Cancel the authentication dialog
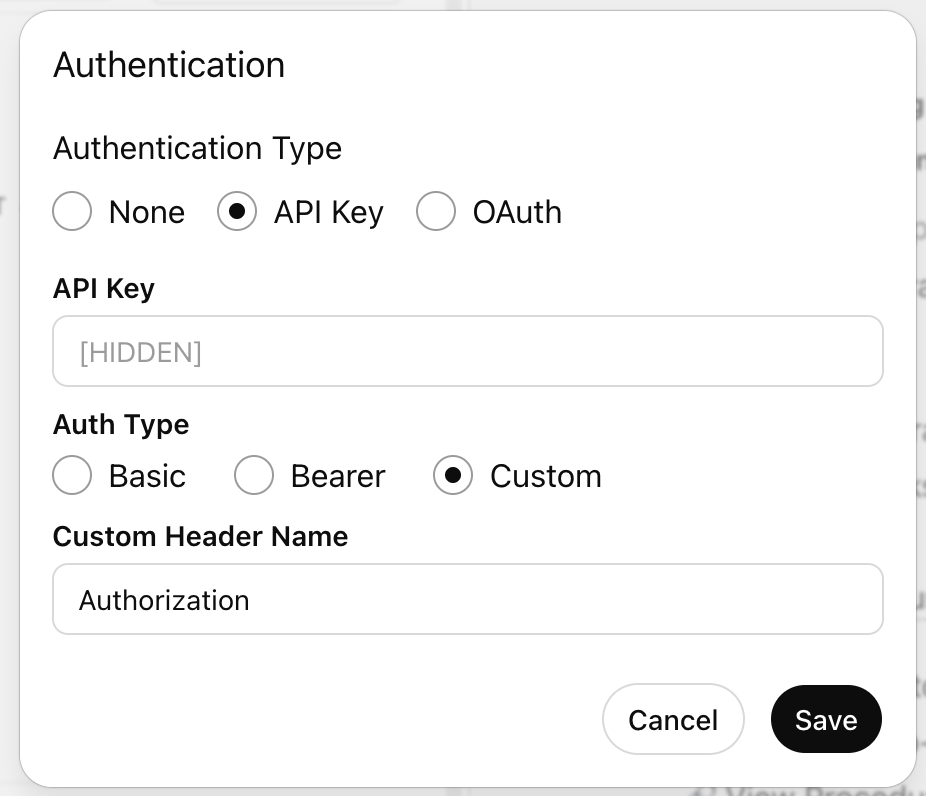Image resolution: width=926 pixels, height=796 pixels. click(x=673, y=719)
